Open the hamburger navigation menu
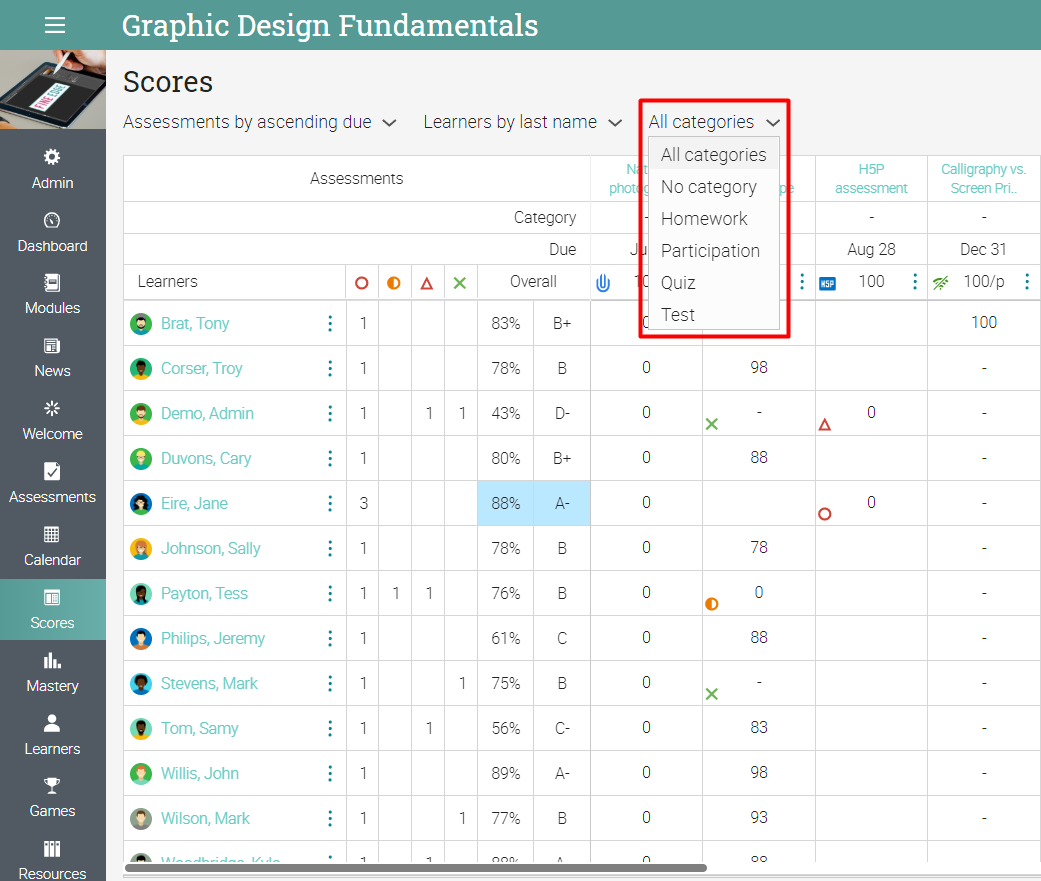The height and width of the screenshot is (881, 1041). (x=54, y=25)
